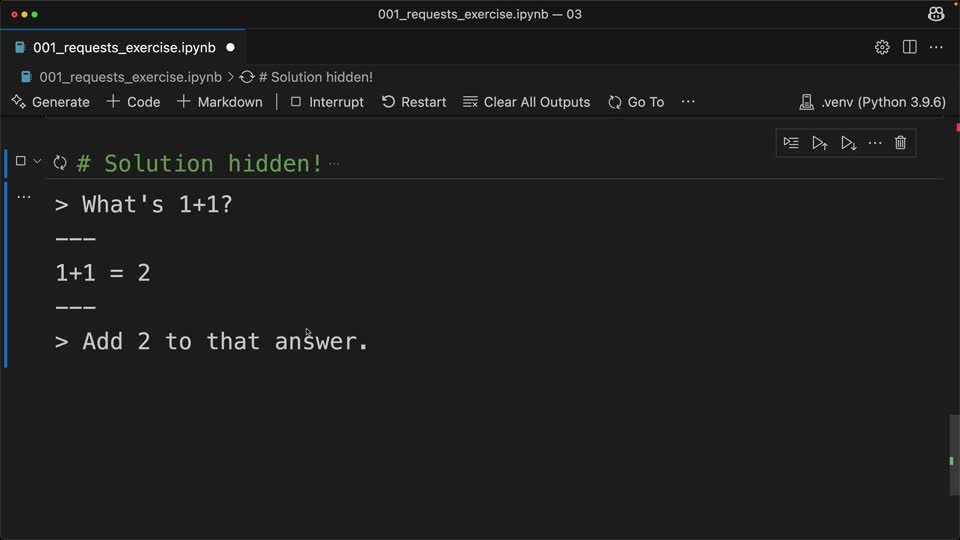Open the editor More Actions ellipsis
960x540 pixels.
(x=936, y=47)
